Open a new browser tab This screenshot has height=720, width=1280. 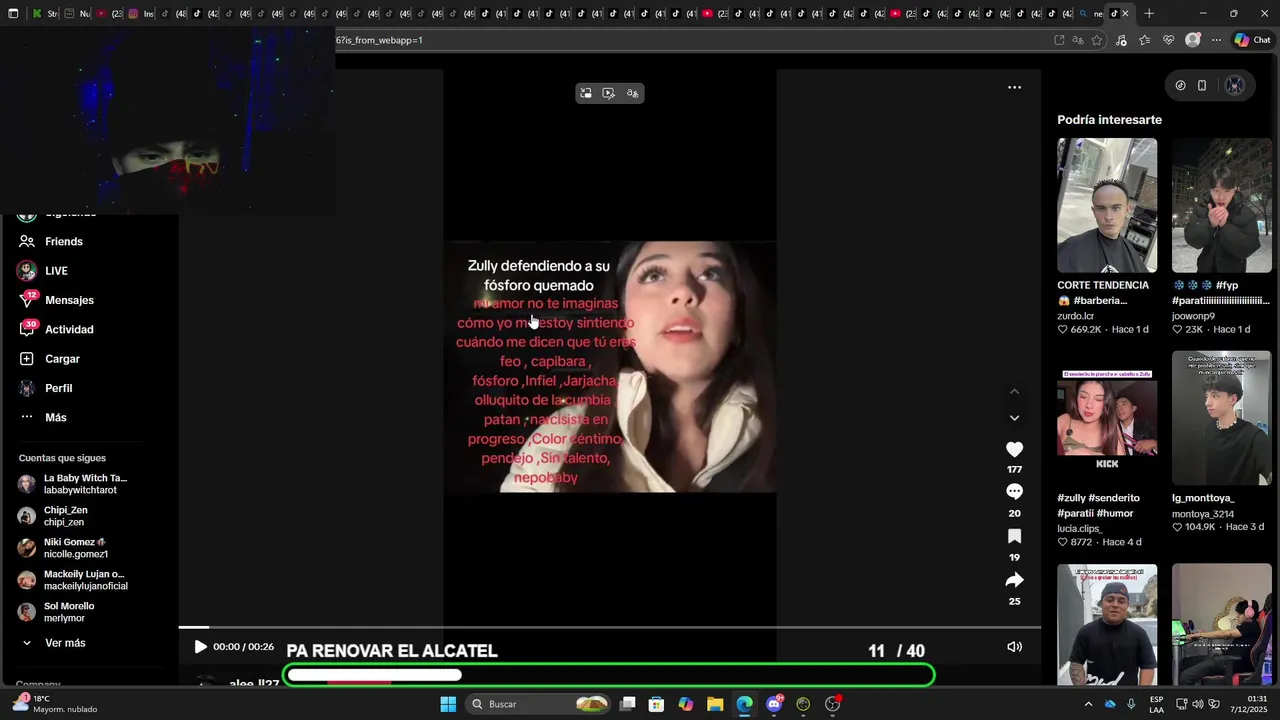(x=1149, y=13)
